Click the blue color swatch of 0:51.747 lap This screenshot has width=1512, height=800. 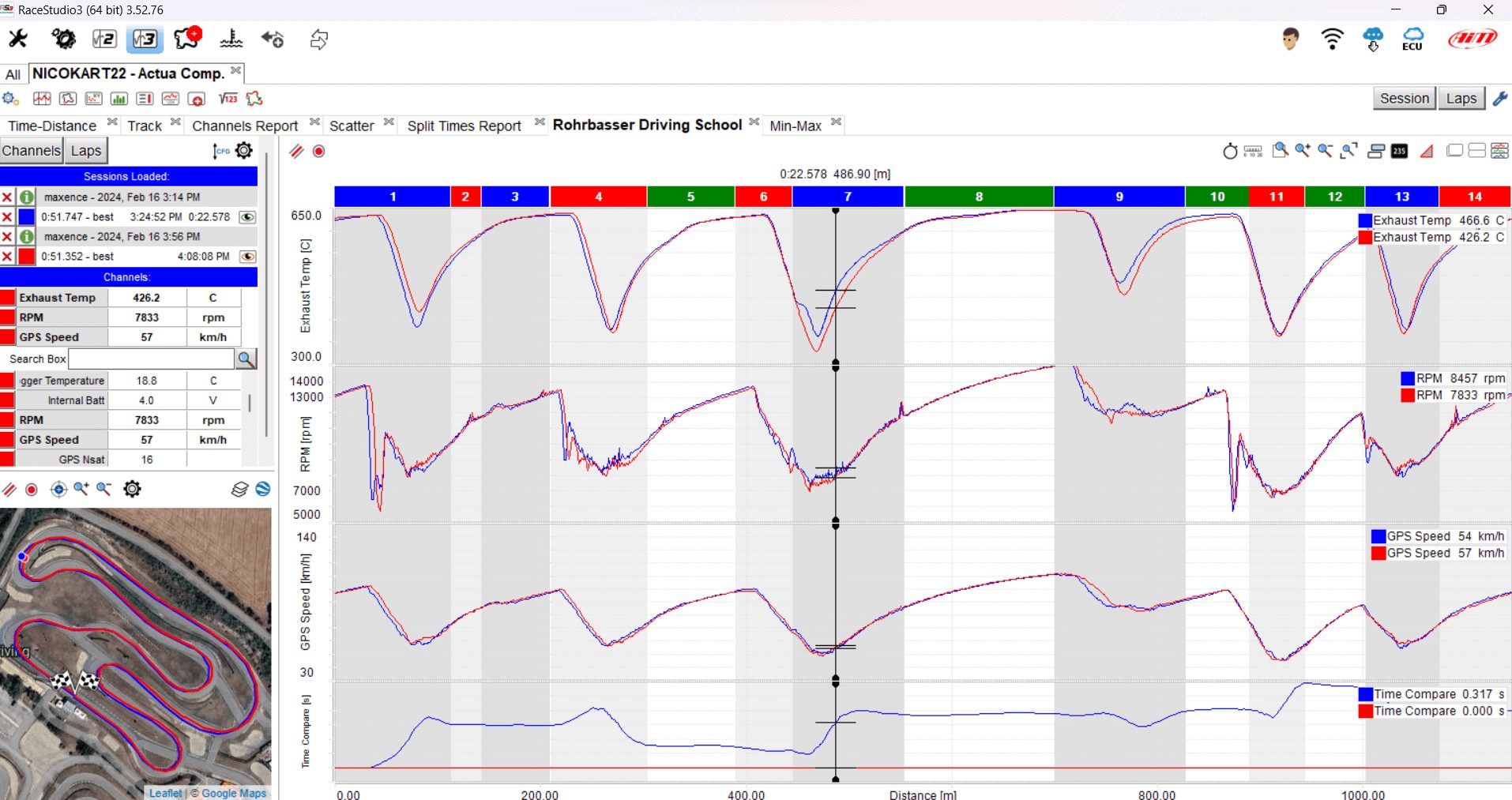(27, 216)
